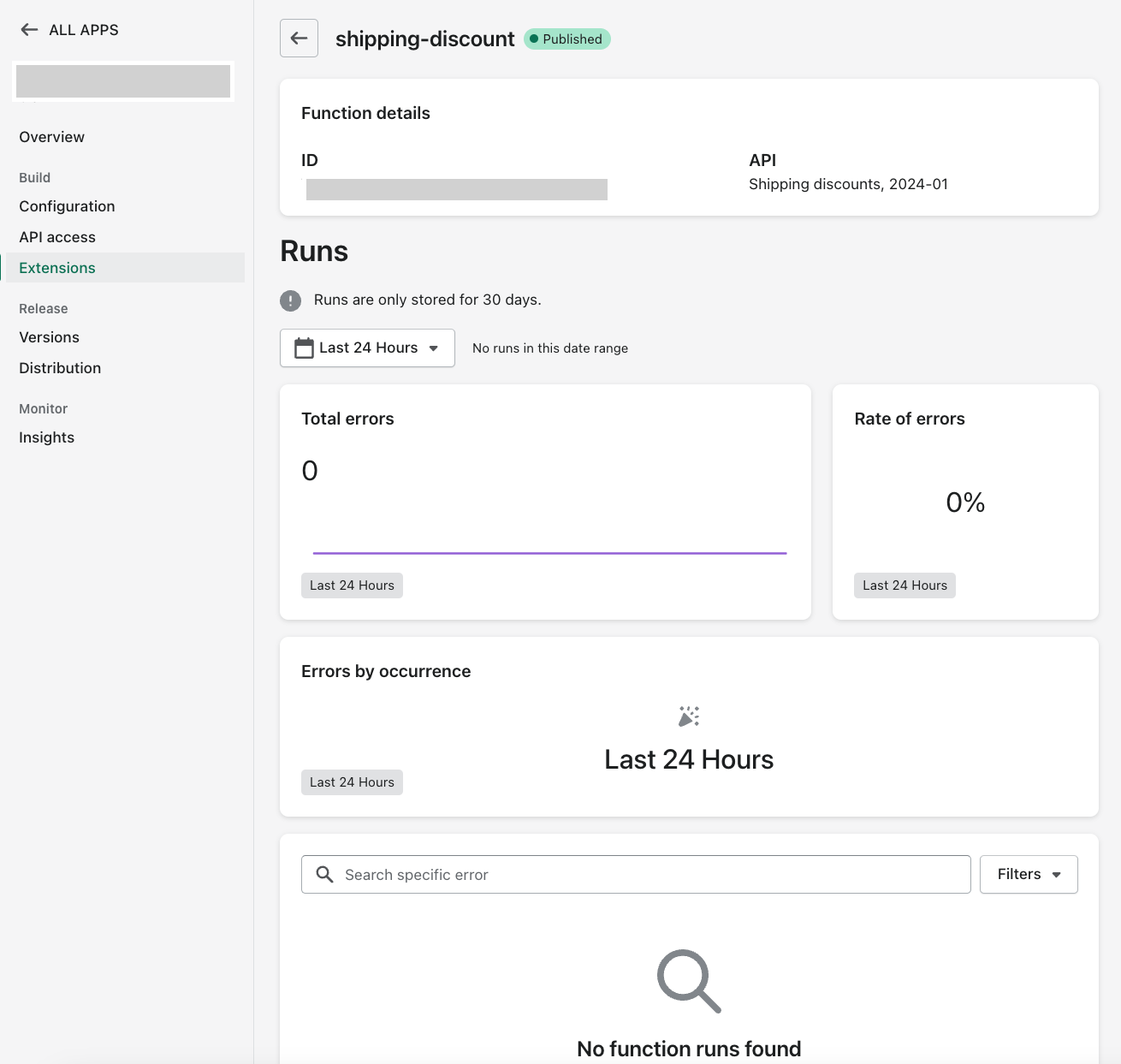Viewport: 1121px width, 1064px height.
Task: Click the ALL APPS link
Action: point(84,30)
